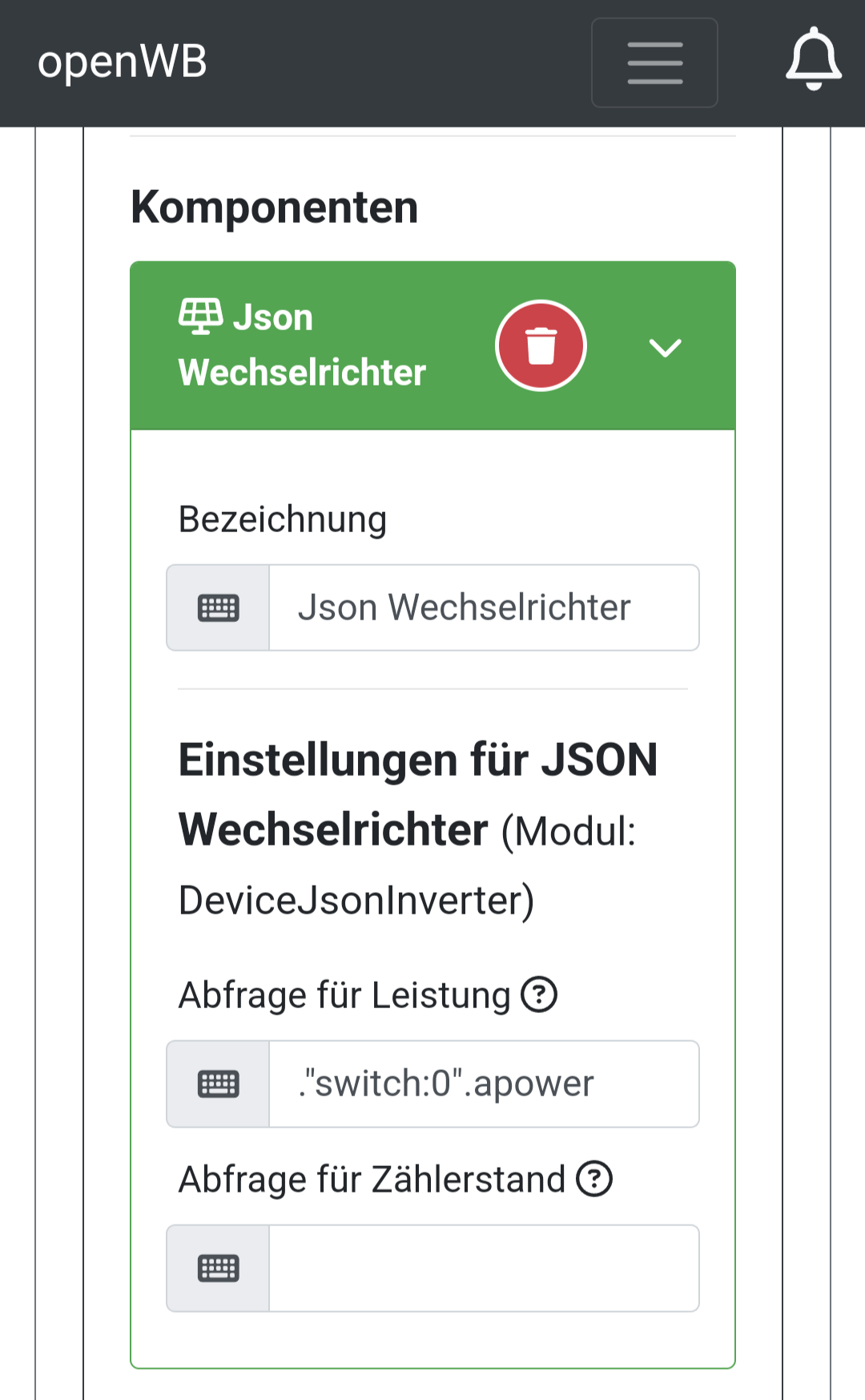Image resolution: width=865 pixels, height=1400 pixels.
Task: Focus the Bezeichnung input field
Action: [484, 608]
